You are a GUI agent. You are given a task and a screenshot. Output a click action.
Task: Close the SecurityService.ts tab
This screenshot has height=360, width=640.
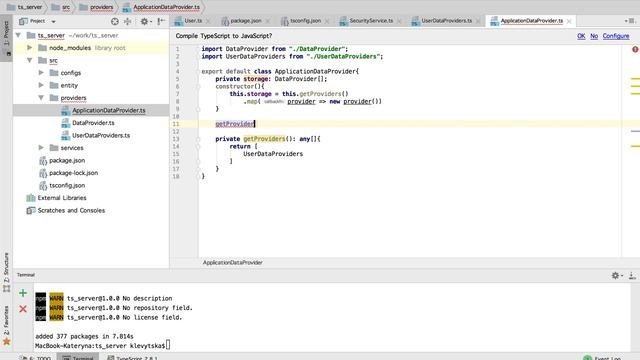pos(399,21)
